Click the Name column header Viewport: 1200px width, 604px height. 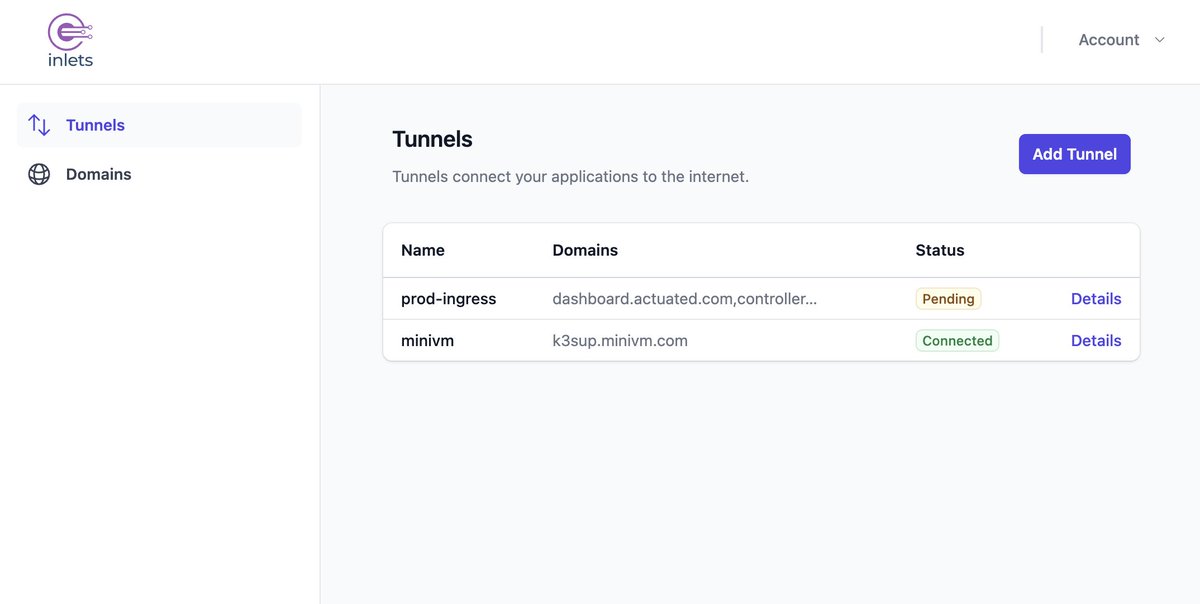pos(423,250)
